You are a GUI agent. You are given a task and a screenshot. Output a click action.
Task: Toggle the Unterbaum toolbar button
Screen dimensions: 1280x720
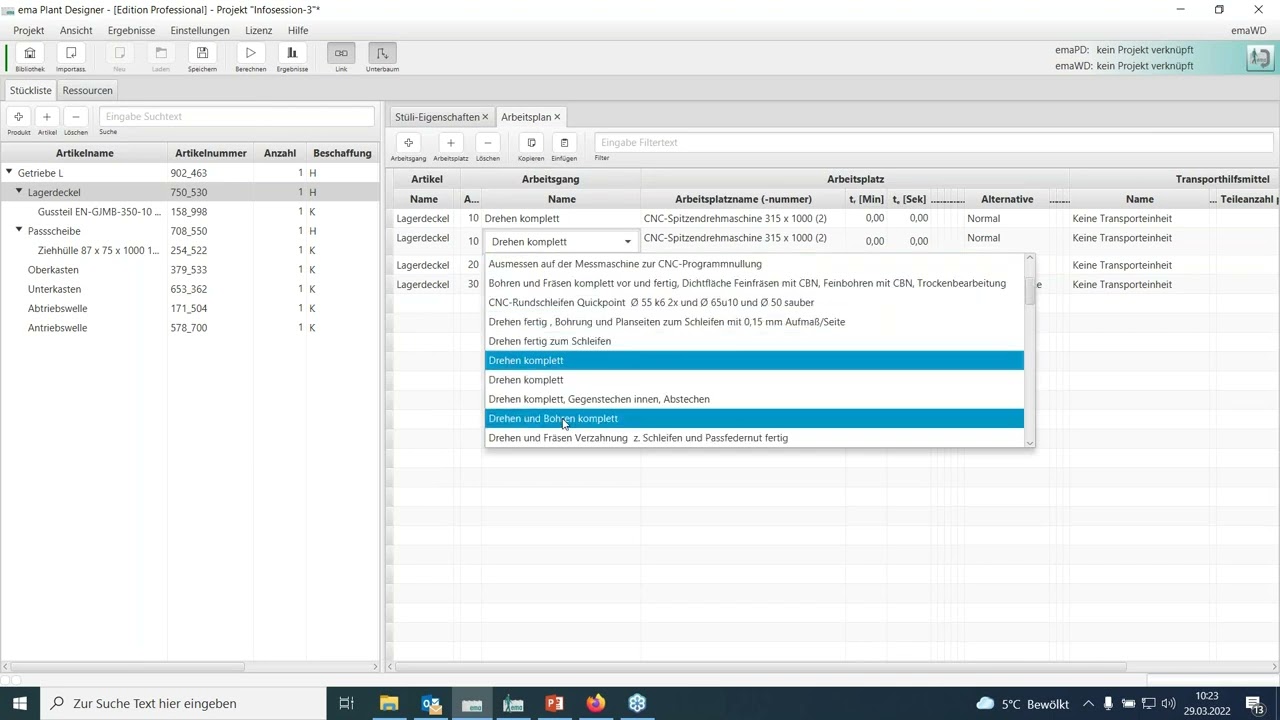[x=382, y=54]
